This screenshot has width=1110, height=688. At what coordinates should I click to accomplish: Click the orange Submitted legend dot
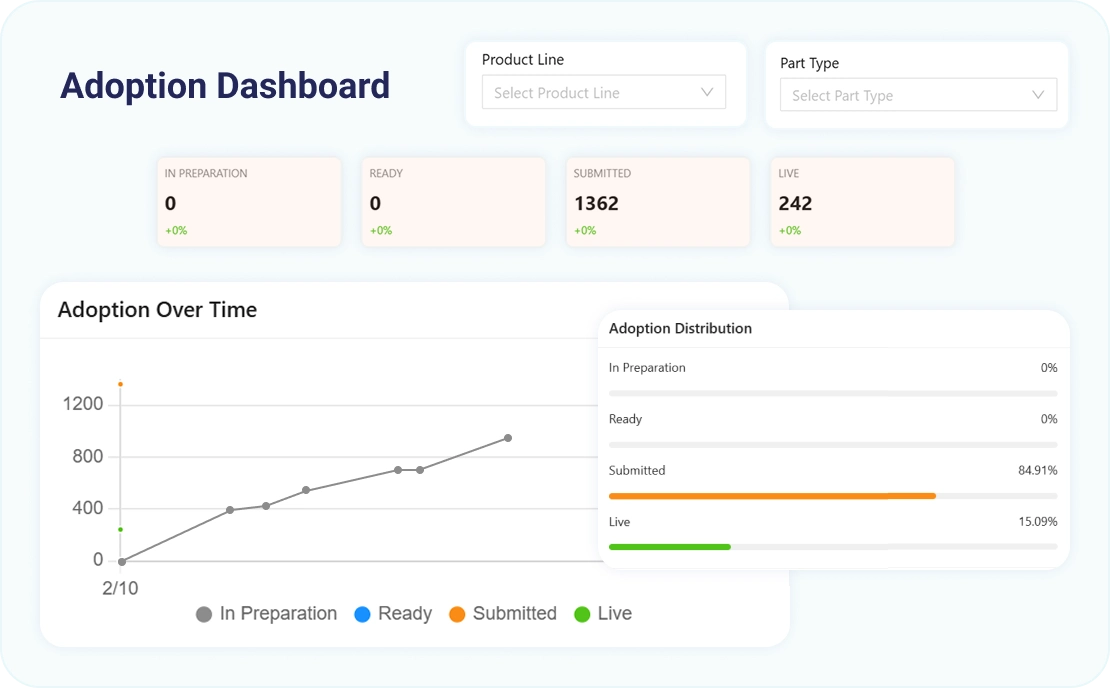coord(457,614)
